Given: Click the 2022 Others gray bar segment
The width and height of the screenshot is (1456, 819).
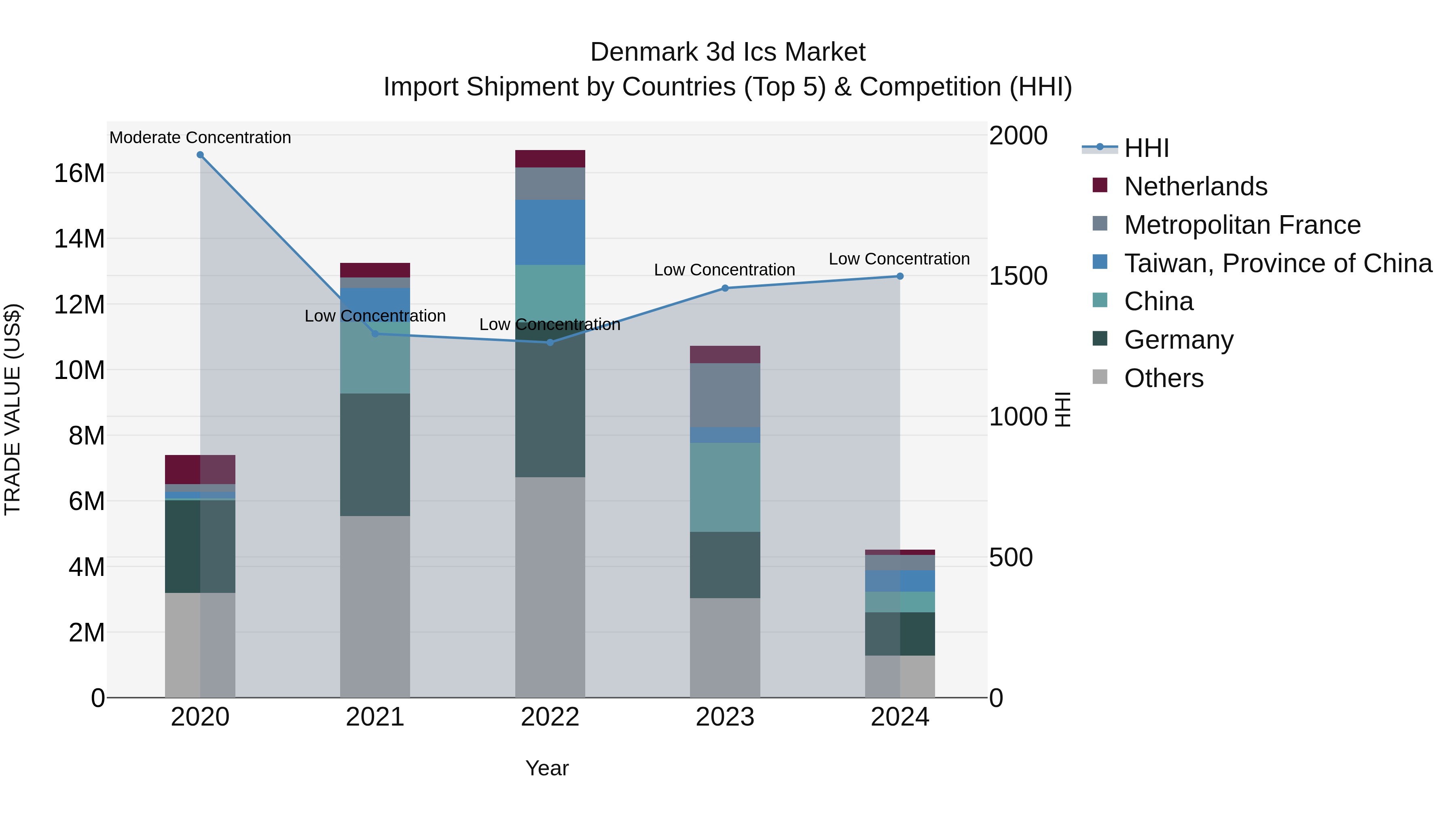Looking at the screenshot, I should click(x=550, y=587).
